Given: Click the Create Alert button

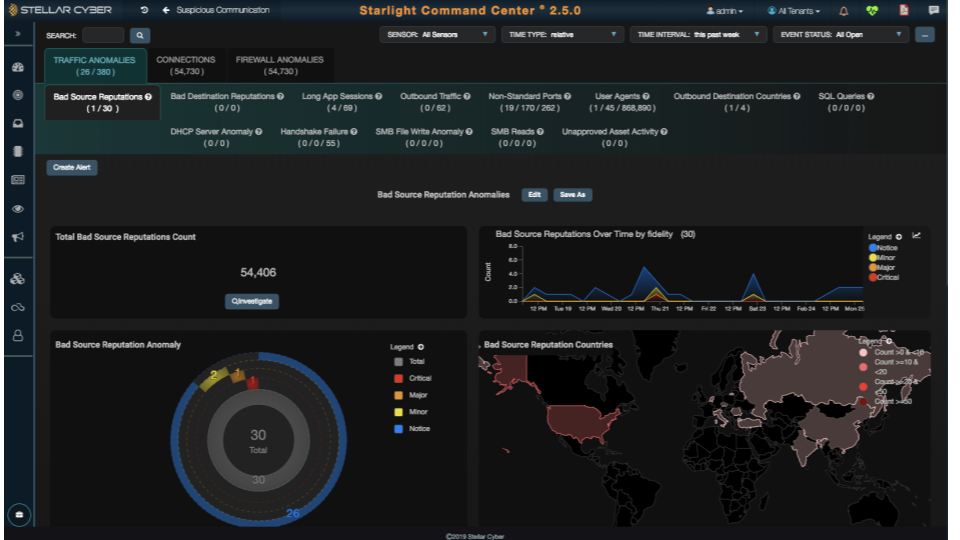Looking at the screenshot, I should [x=72, y=167].
